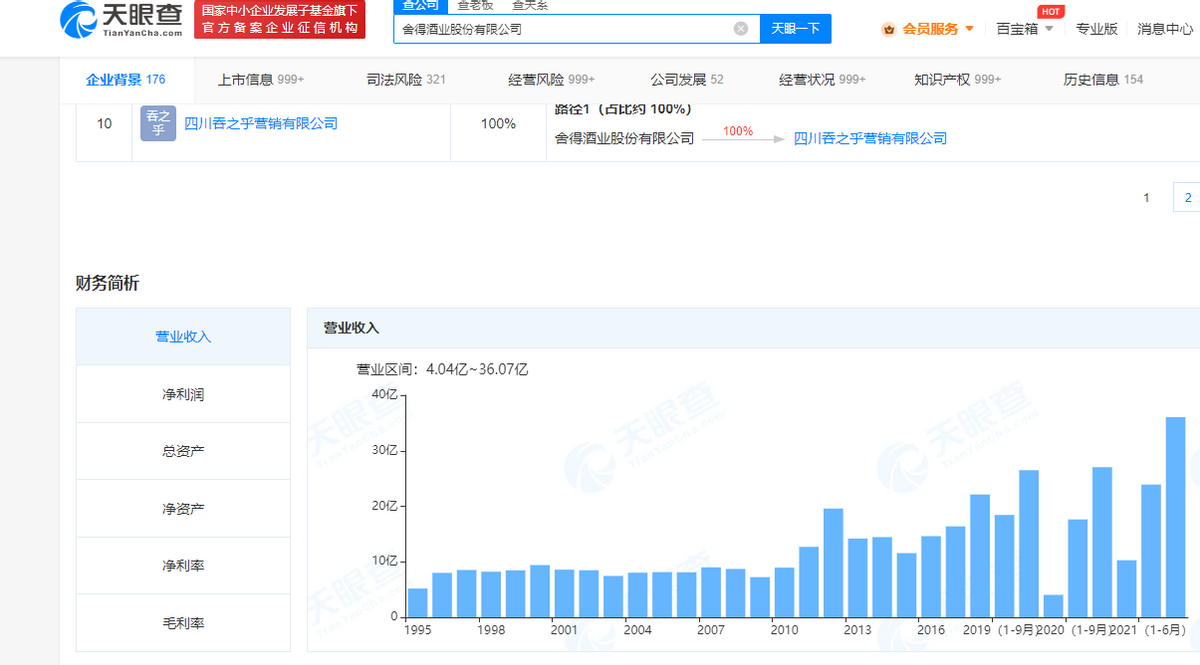Open 专业版 link

[x=1096, y=29]
